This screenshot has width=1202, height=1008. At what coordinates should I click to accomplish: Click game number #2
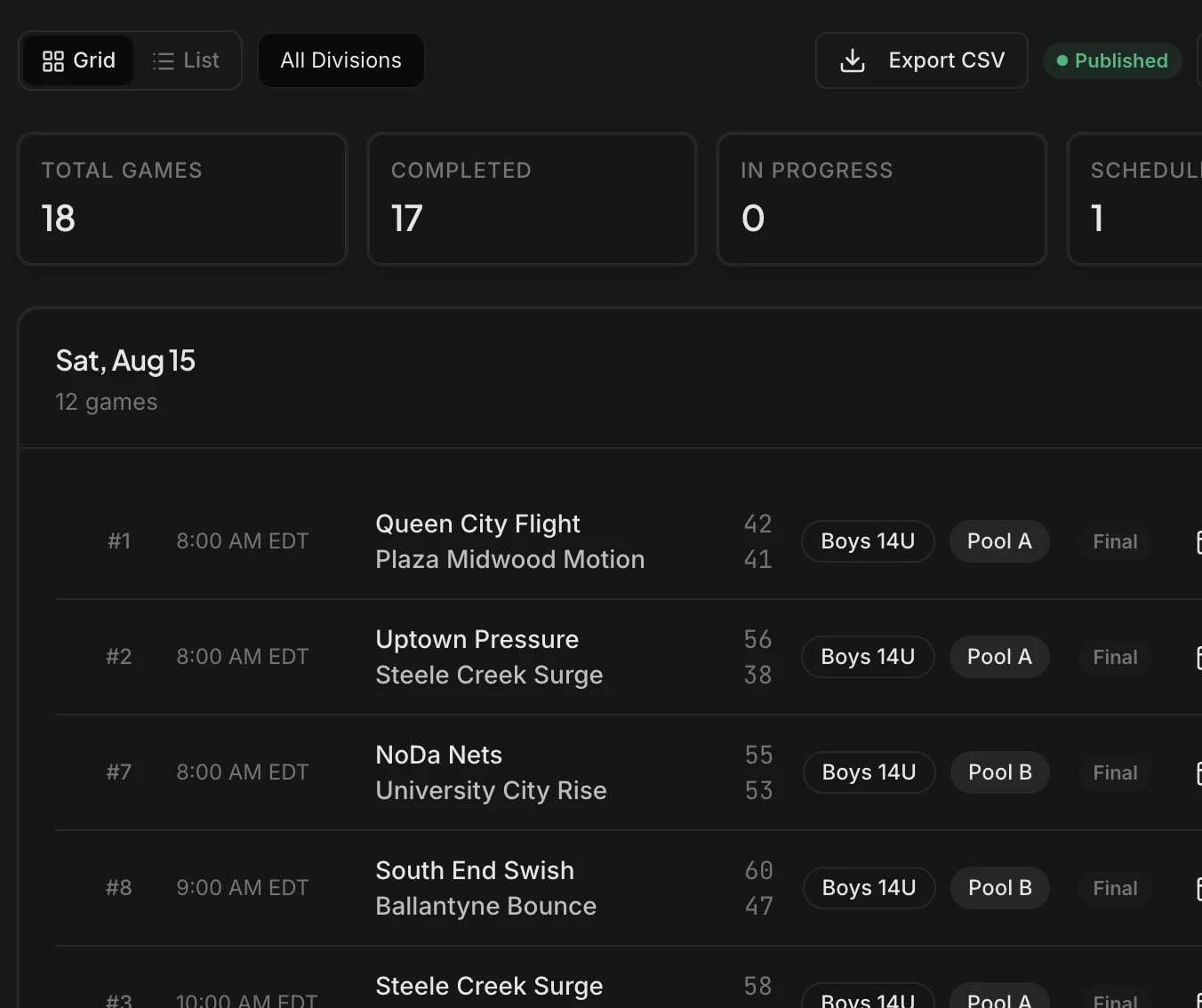click(x=119, y=657)
